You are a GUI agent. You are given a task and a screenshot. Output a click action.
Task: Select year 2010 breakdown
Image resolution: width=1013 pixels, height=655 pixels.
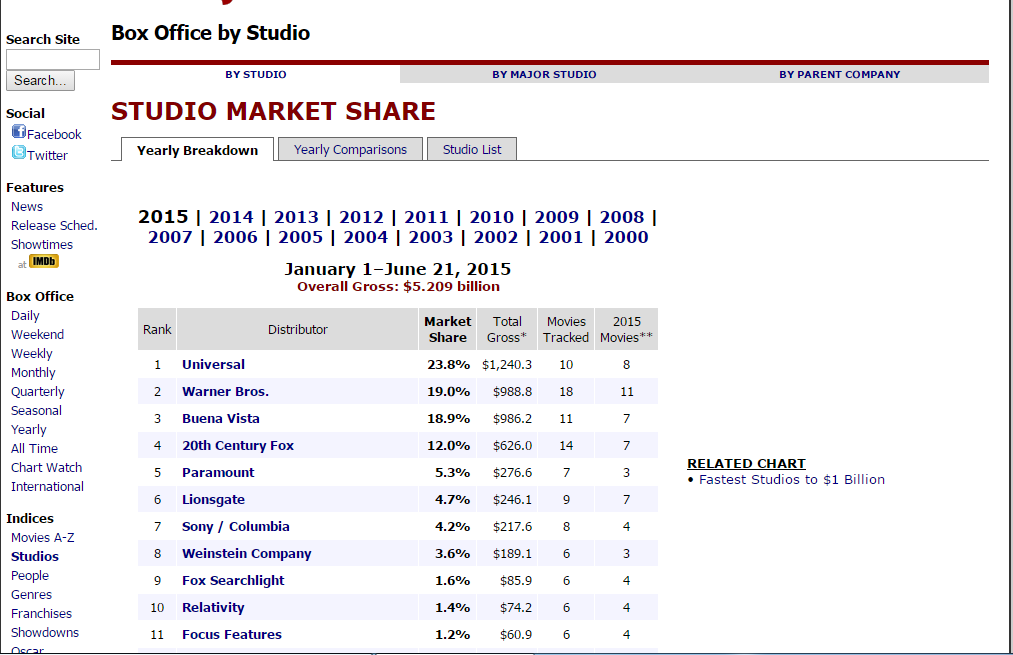pyautogui.click(x=492, y=217)
